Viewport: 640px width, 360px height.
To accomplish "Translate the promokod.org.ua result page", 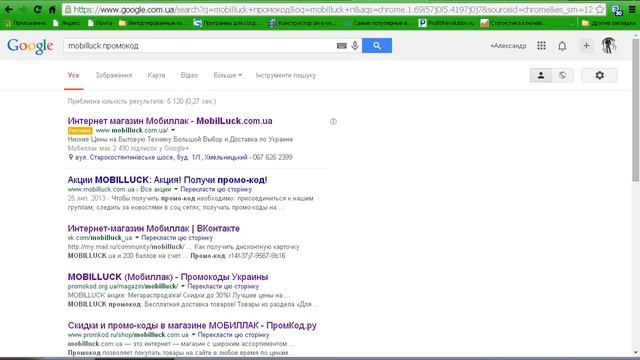I will 223,286.
